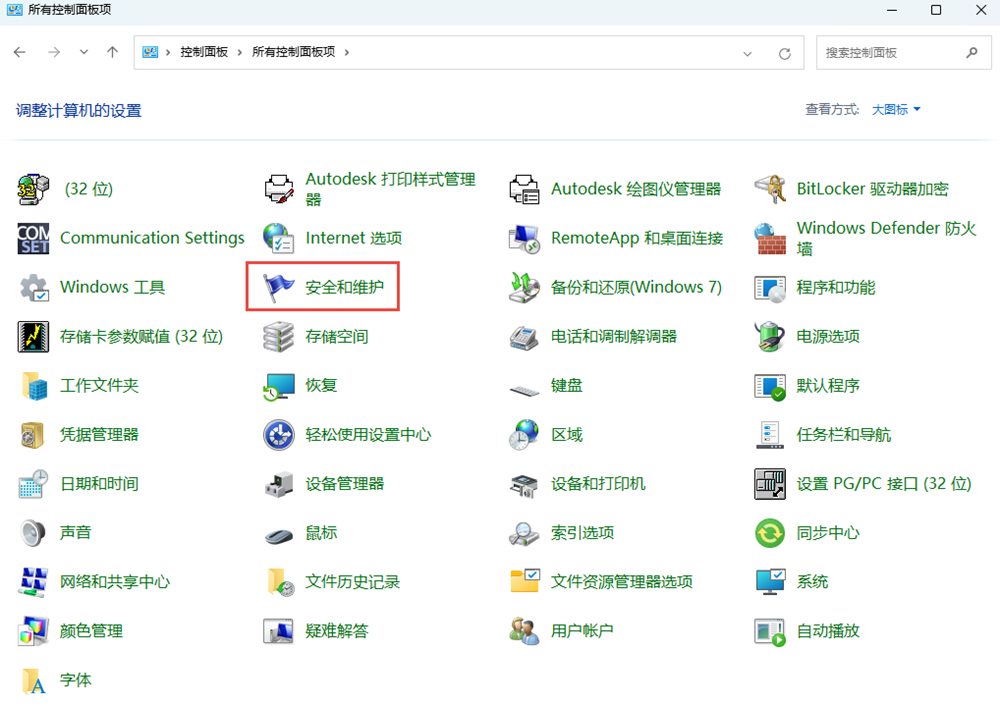Expand the address bar history dropdown
The image size is (1000, 706).
(747, 54)
